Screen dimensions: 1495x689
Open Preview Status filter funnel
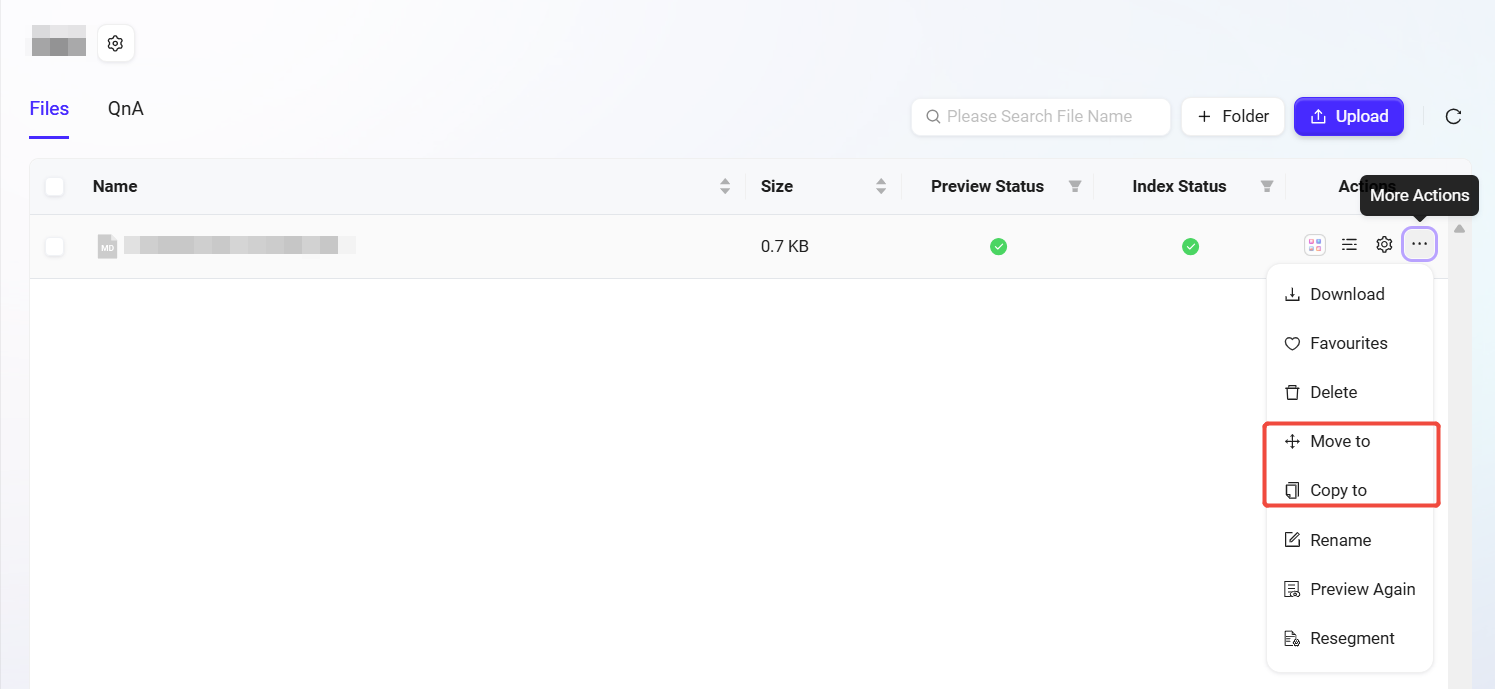point(1075,187)
